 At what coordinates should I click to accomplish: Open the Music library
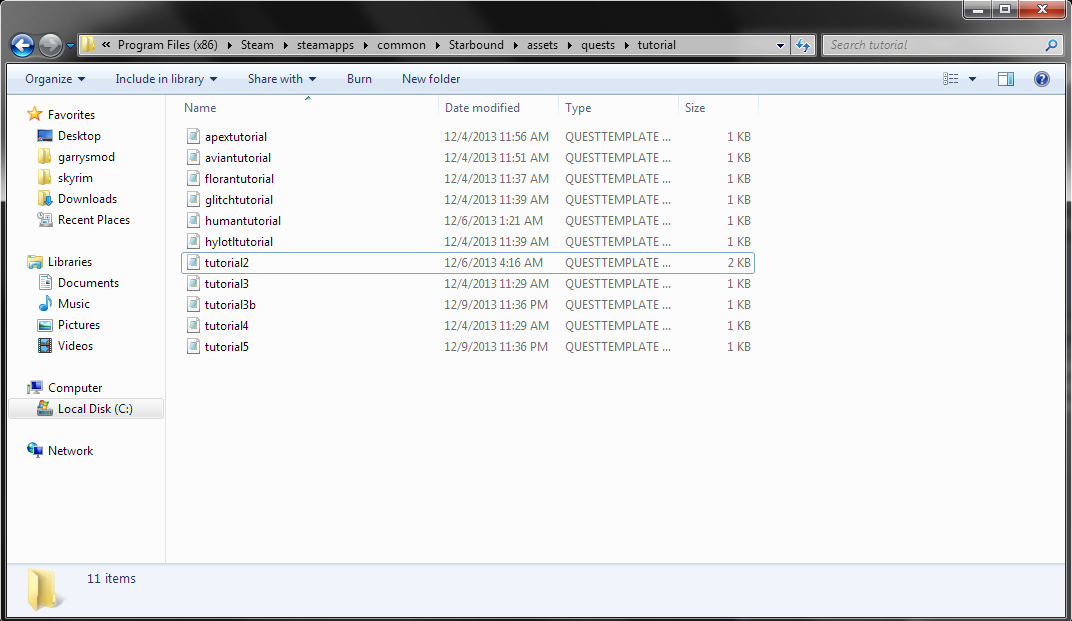pos(74,304)
